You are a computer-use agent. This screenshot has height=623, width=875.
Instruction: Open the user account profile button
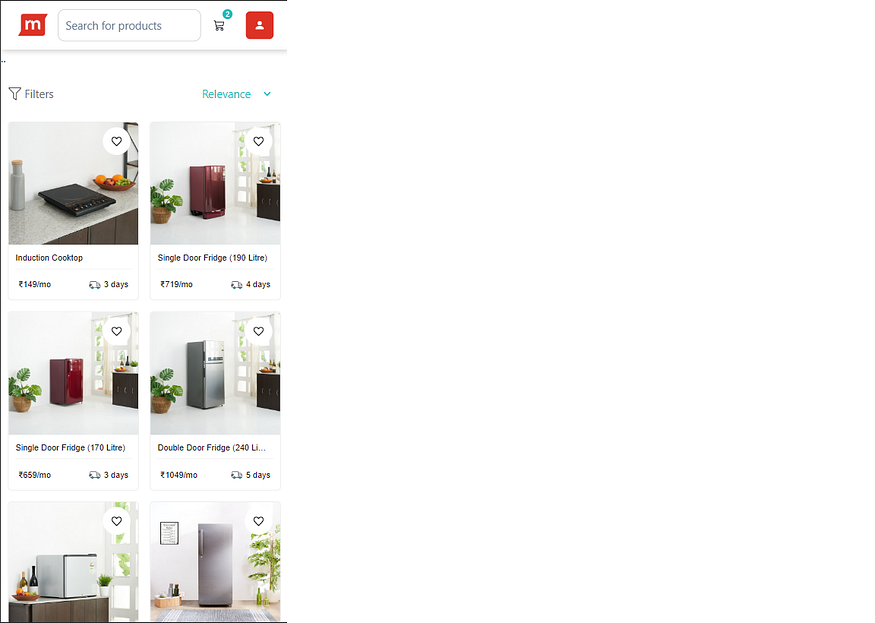tap(259, 25)
